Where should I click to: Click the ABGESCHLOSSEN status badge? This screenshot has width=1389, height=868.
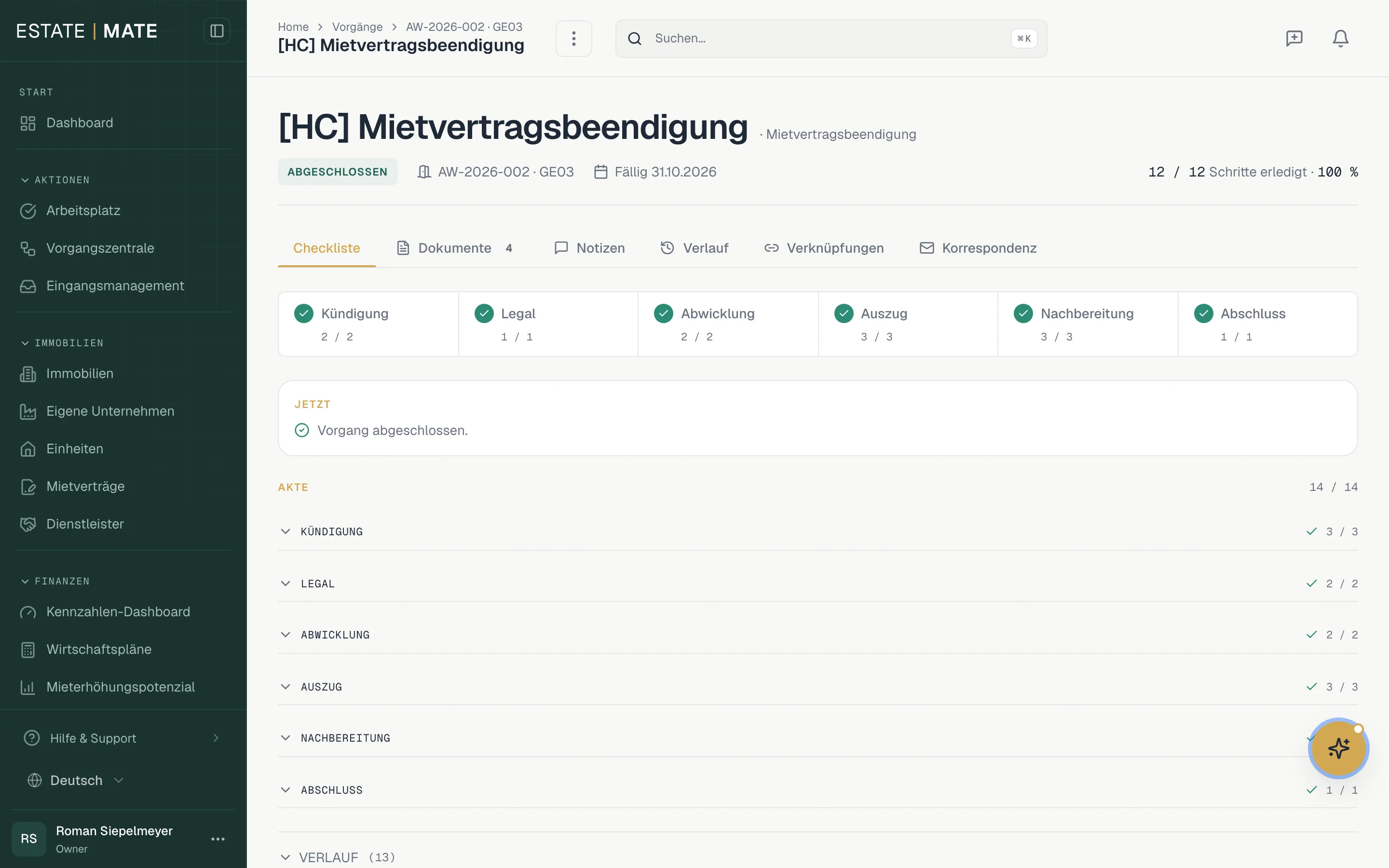coord(338,172)
